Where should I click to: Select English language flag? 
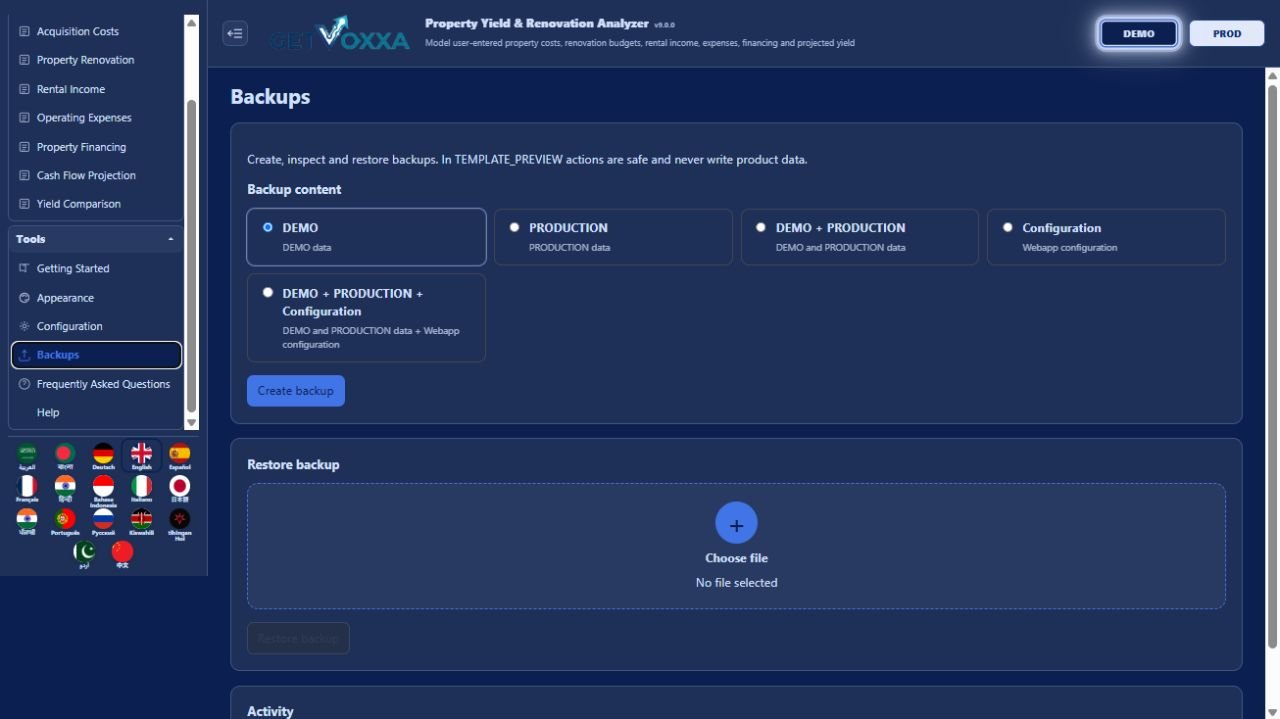[141, 456]
